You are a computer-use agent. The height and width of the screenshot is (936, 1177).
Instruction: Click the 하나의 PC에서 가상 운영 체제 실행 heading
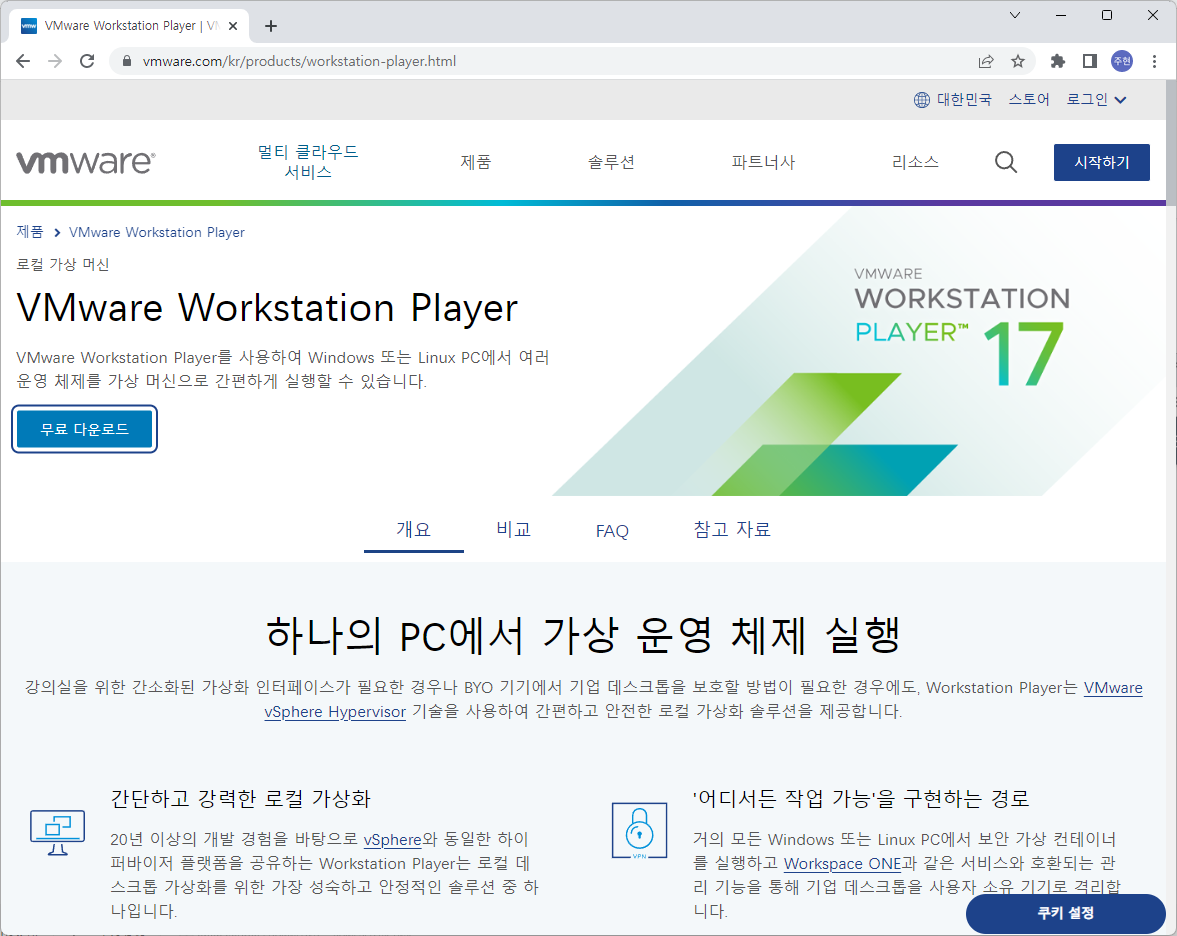(583, 635)
